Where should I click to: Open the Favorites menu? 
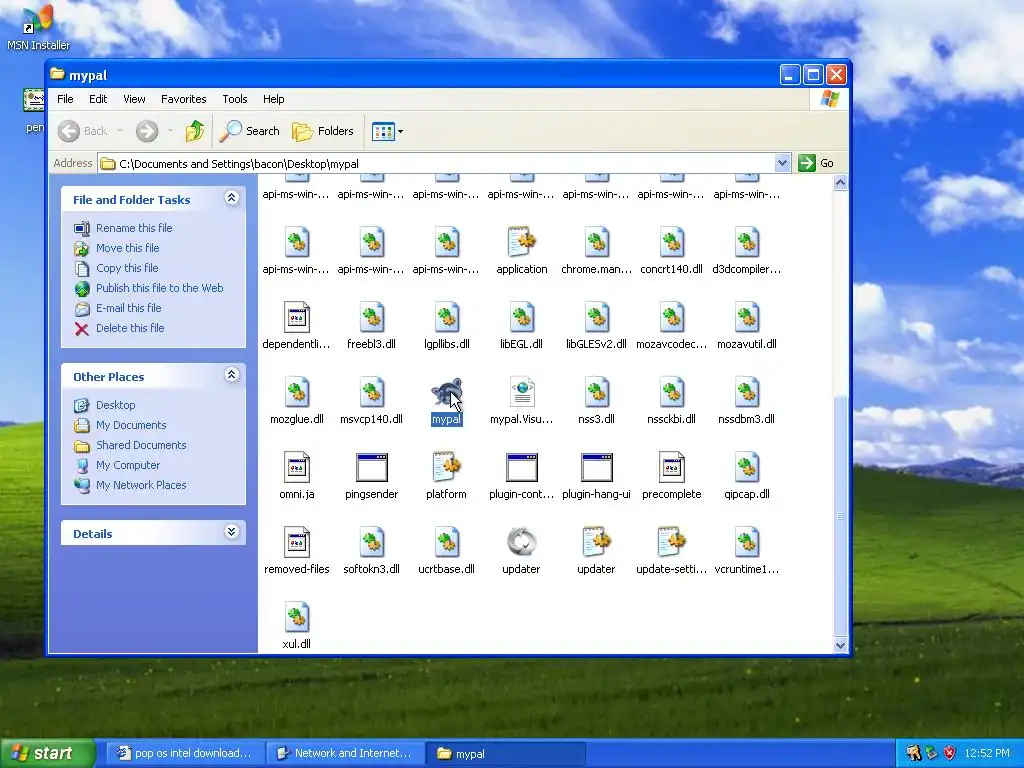184,99
